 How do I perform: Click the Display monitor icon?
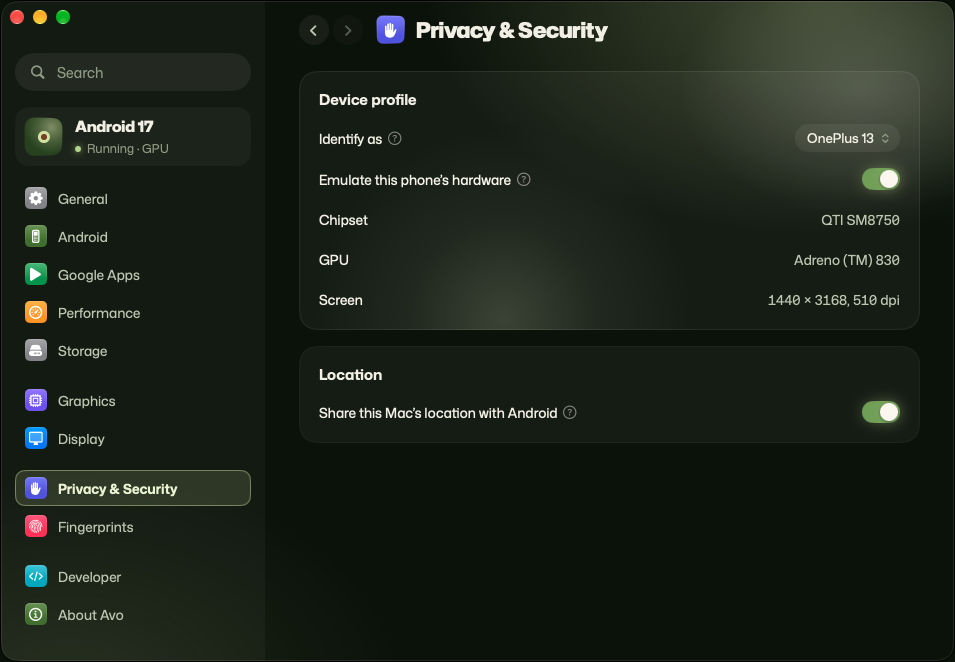coord(36,438)
